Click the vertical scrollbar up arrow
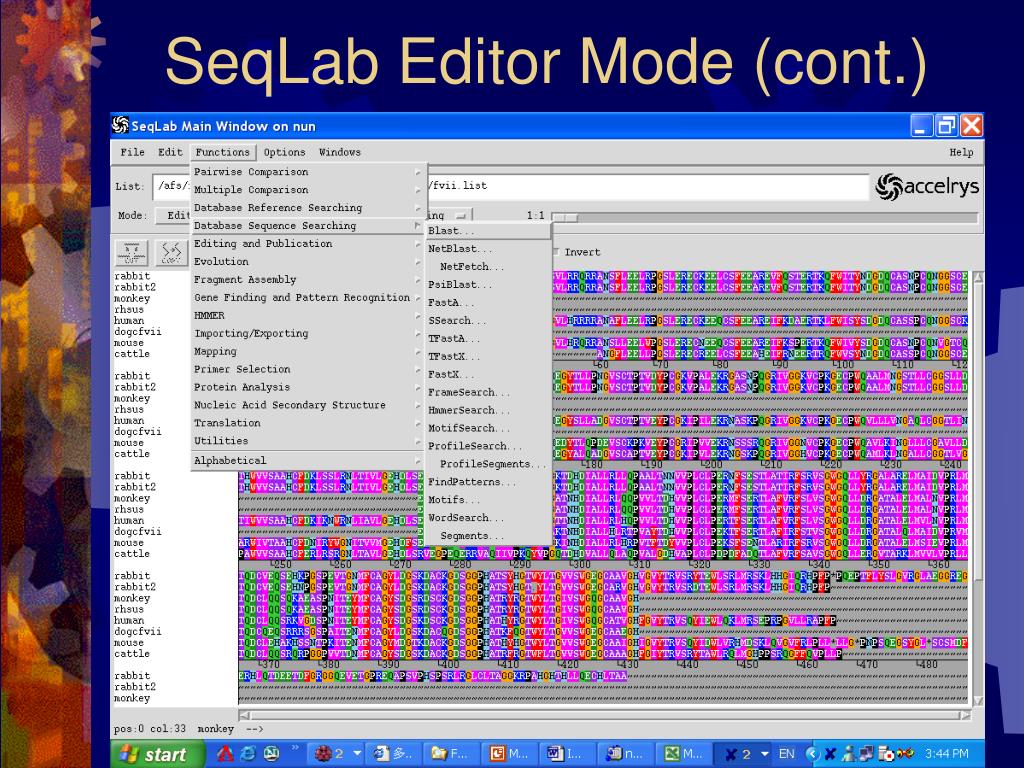 coord(978,278)
